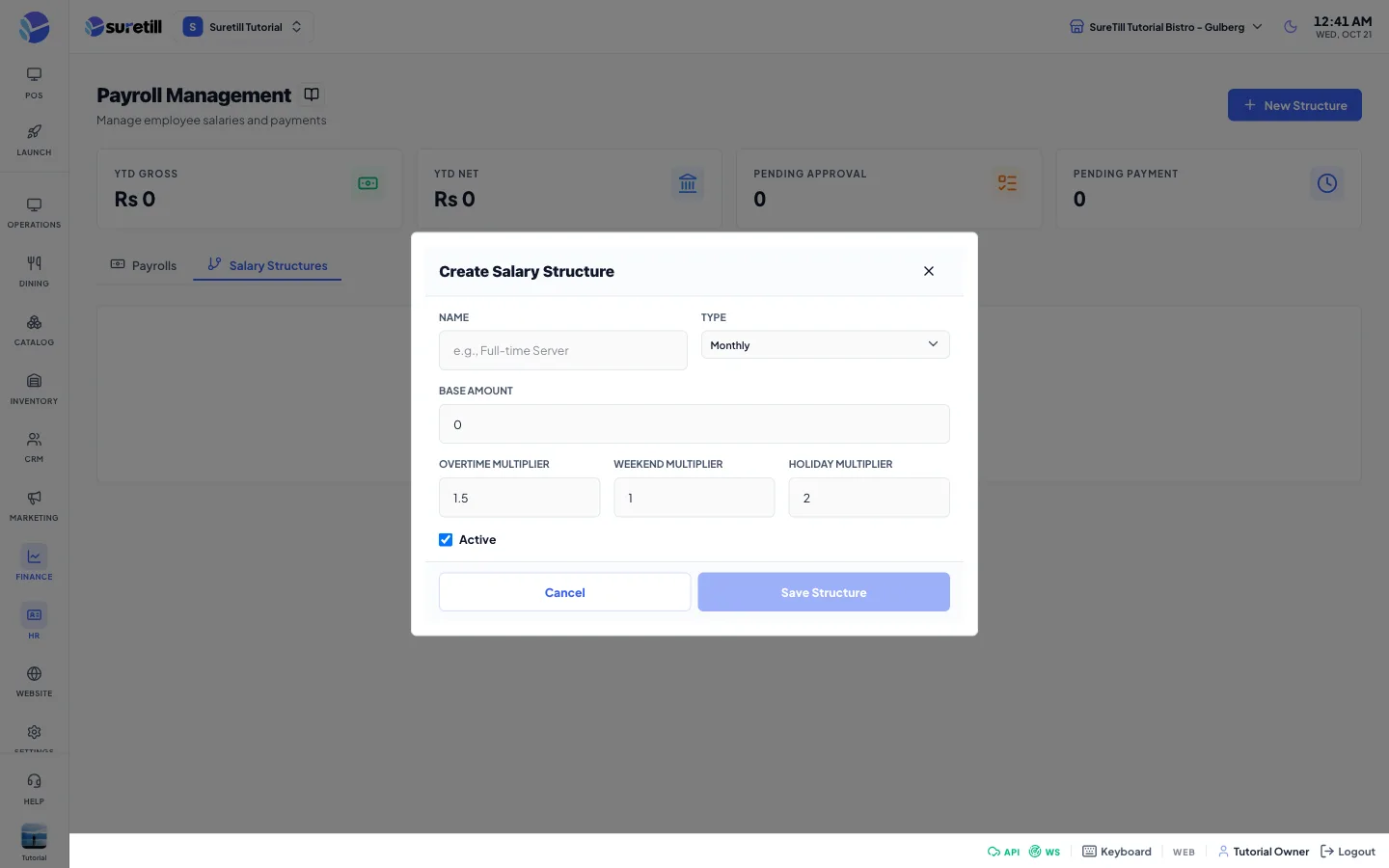Viewport: 1389px width, 868px height.
Task: Click the Pending Approval checklist icon
Action: tap(1007, 183)
